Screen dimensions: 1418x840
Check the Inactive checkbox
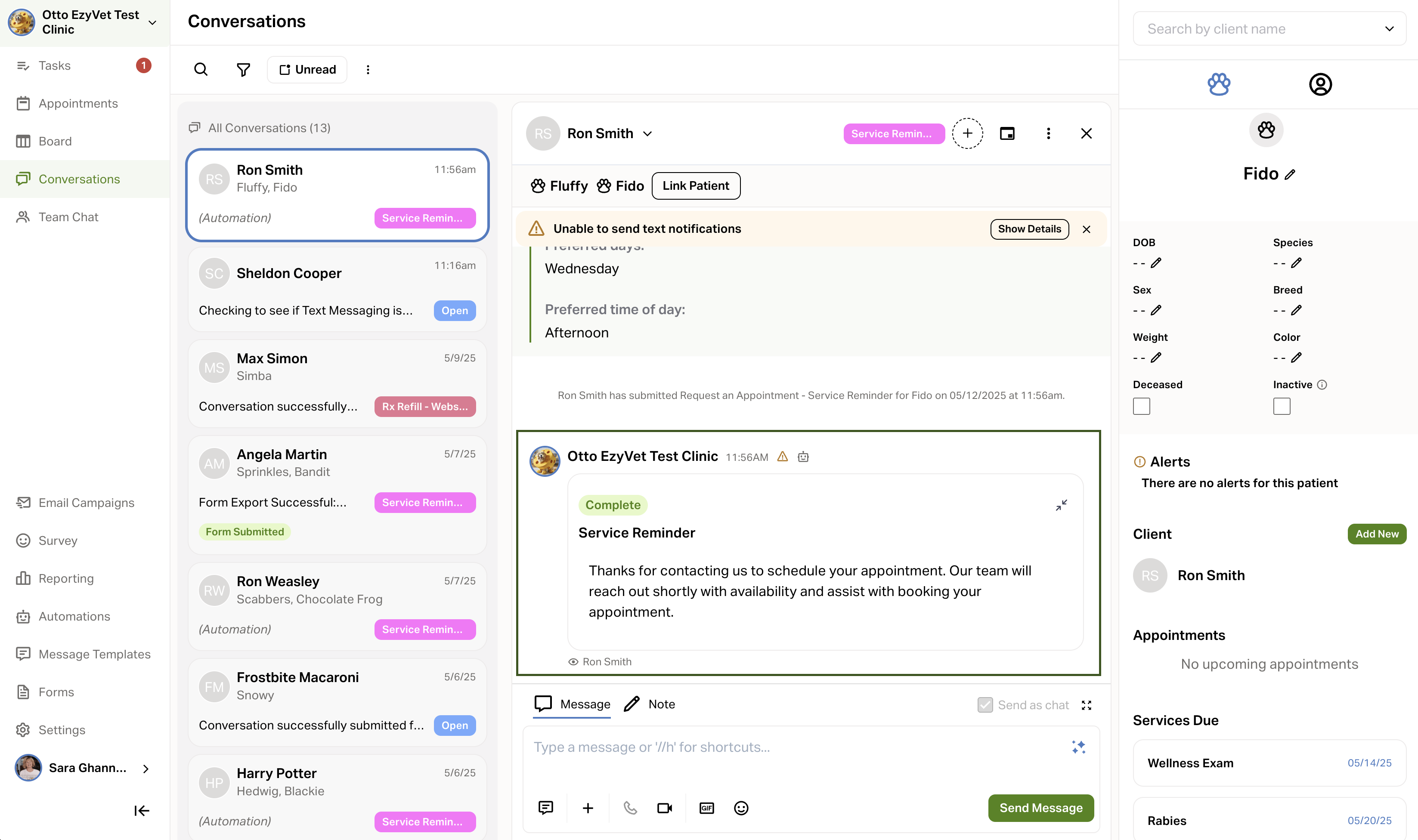pos(1282,406)
